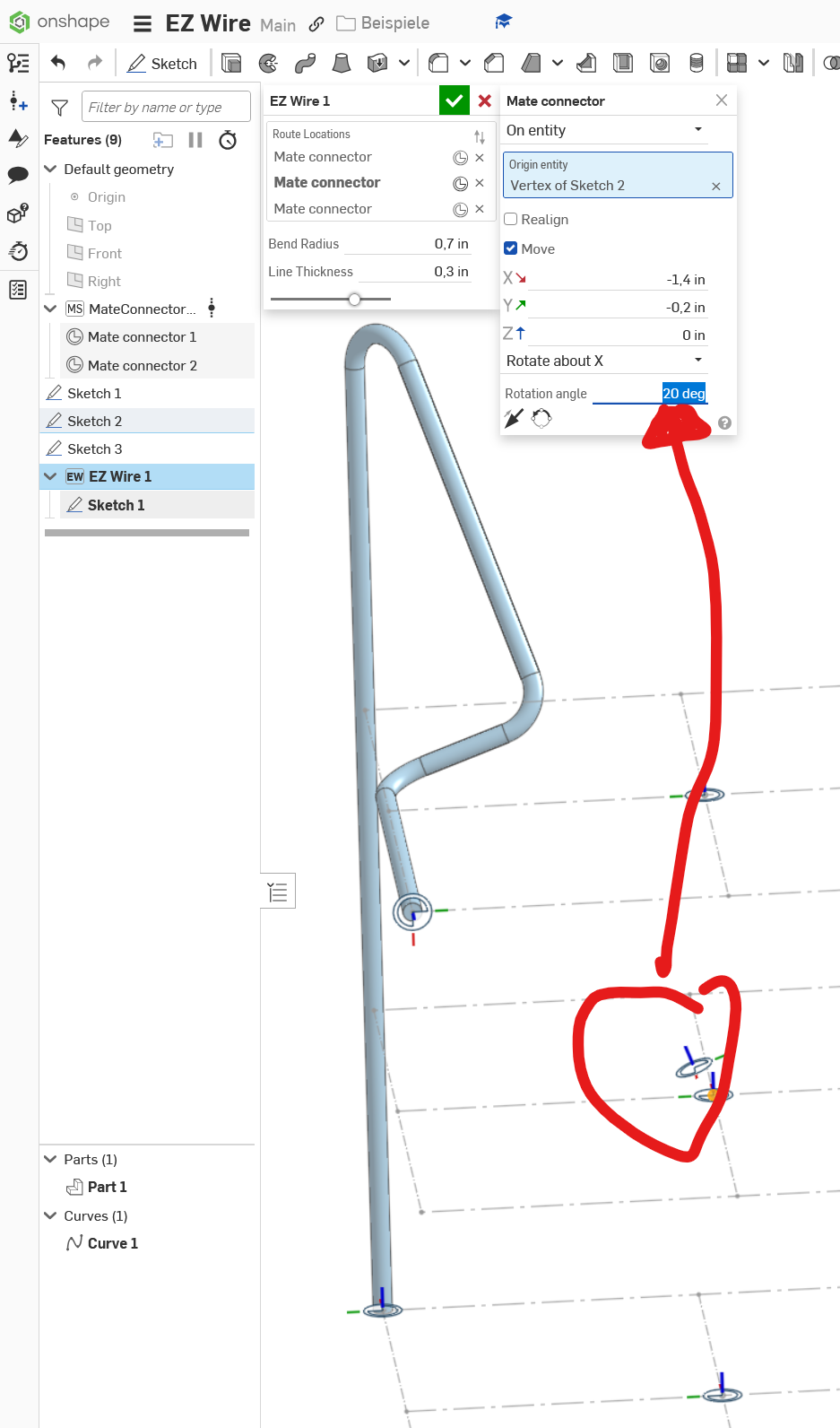Collapse the EZ Wire 1 feature
The width and height of the screenshot is (840, 1428).
[50, 476]
